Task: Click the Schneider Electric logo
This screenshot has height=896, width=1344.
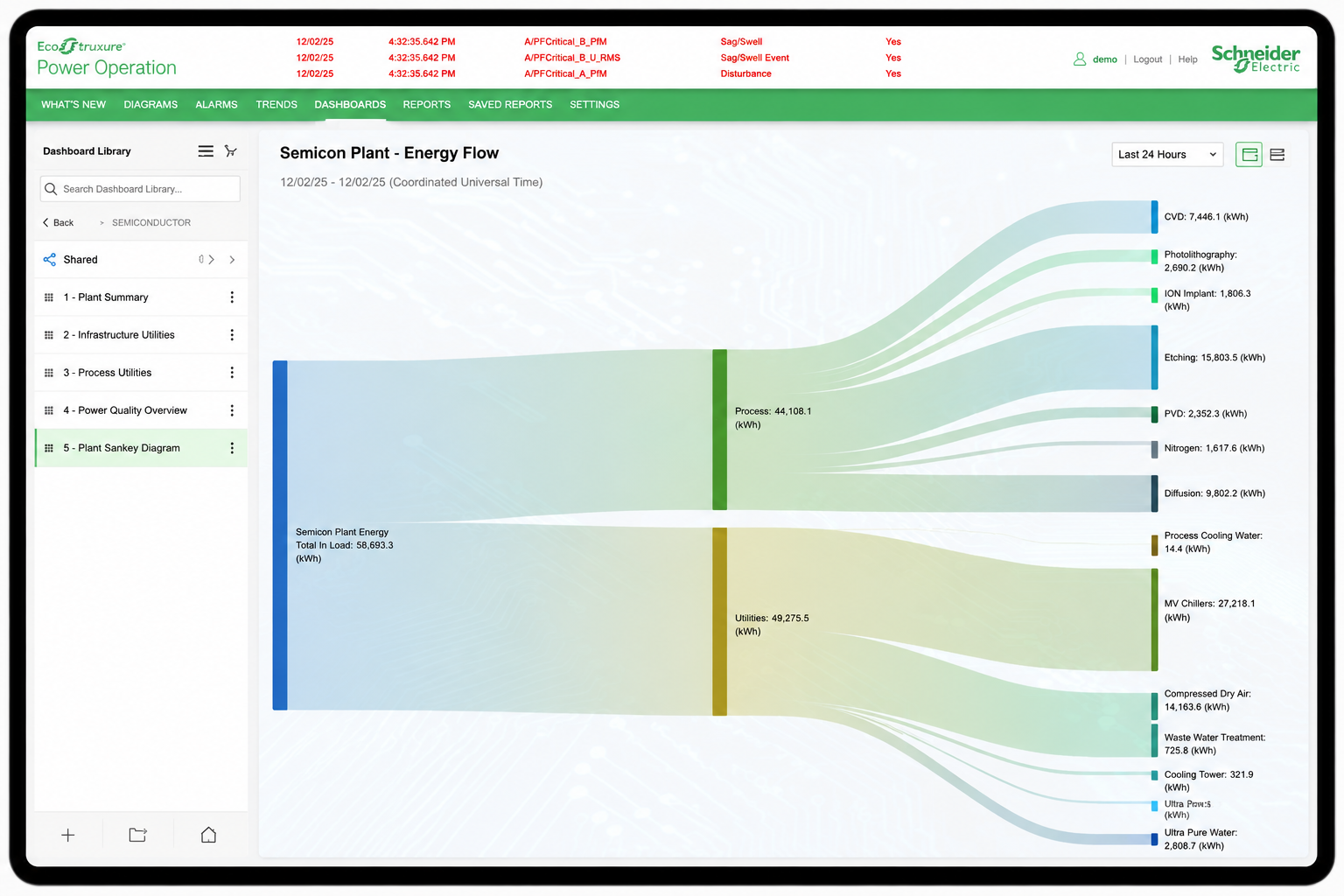Action: (x=1256, y=59)
